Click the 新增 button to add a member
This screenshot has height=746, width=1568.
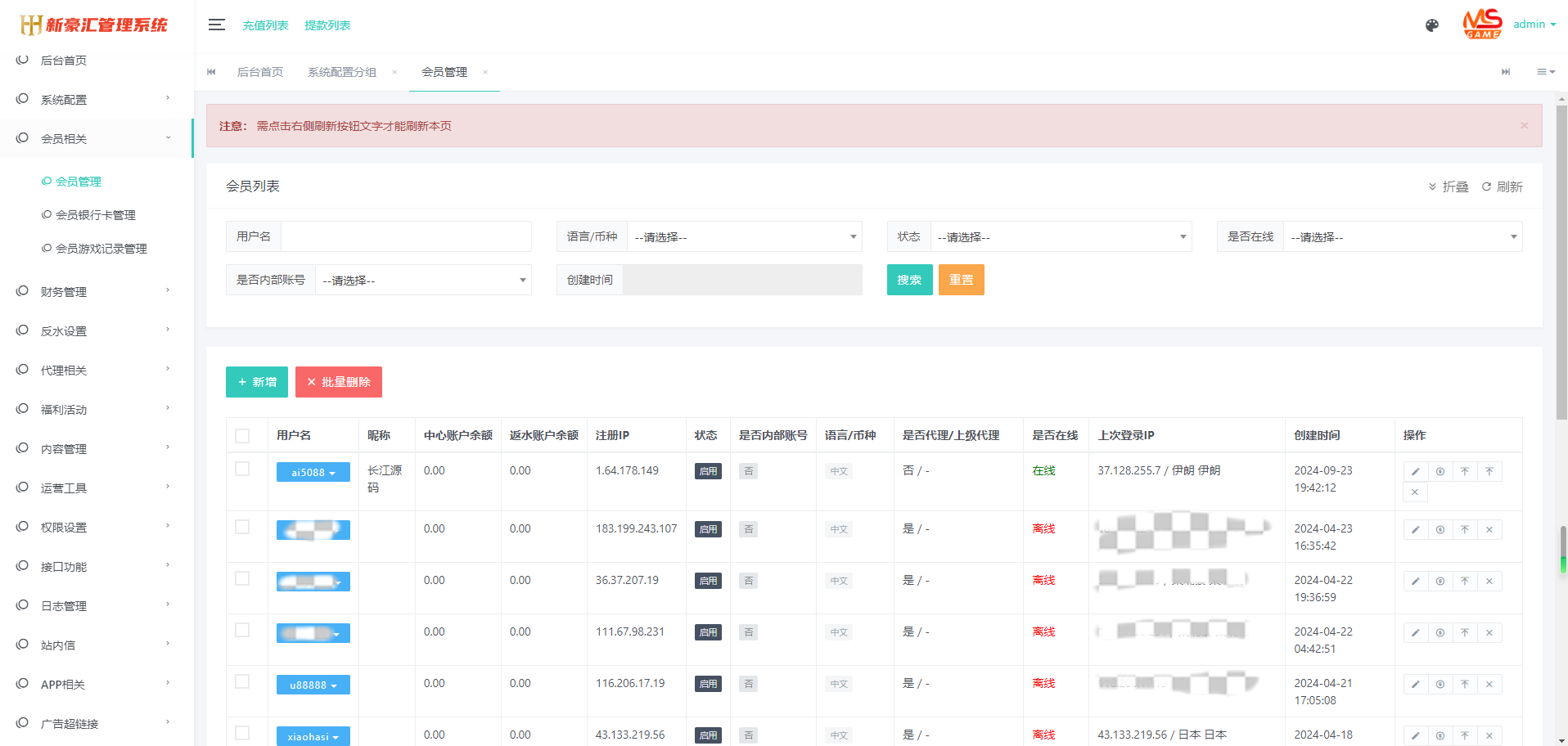[x=256, y=382]
